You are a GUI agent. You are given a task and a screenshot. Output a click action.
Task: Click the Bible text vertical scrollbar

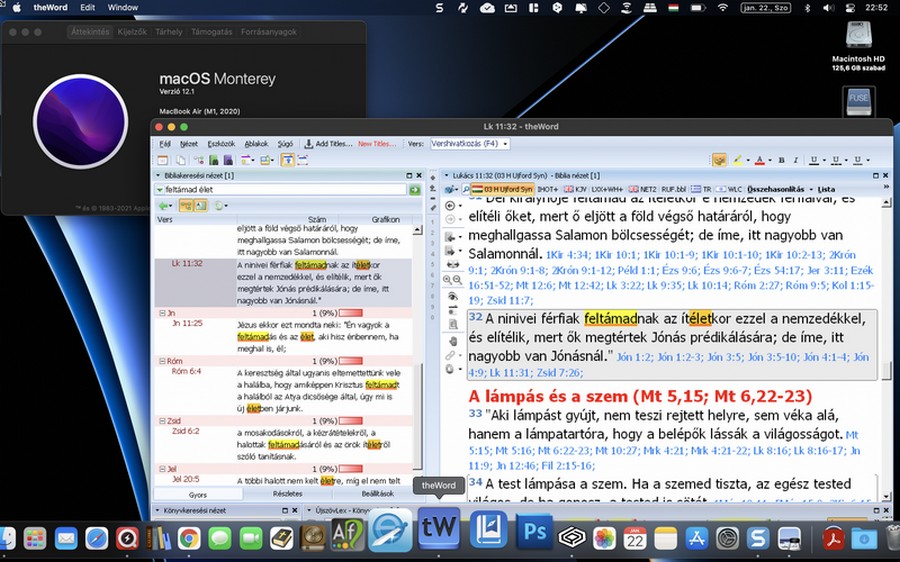887,350
